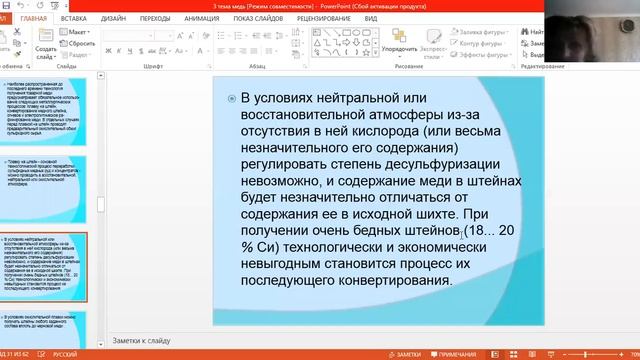Select the slide thumbnail starting with 'Плавку на штейн'
Screen dimensions: 640x360
tap(43, 189)
